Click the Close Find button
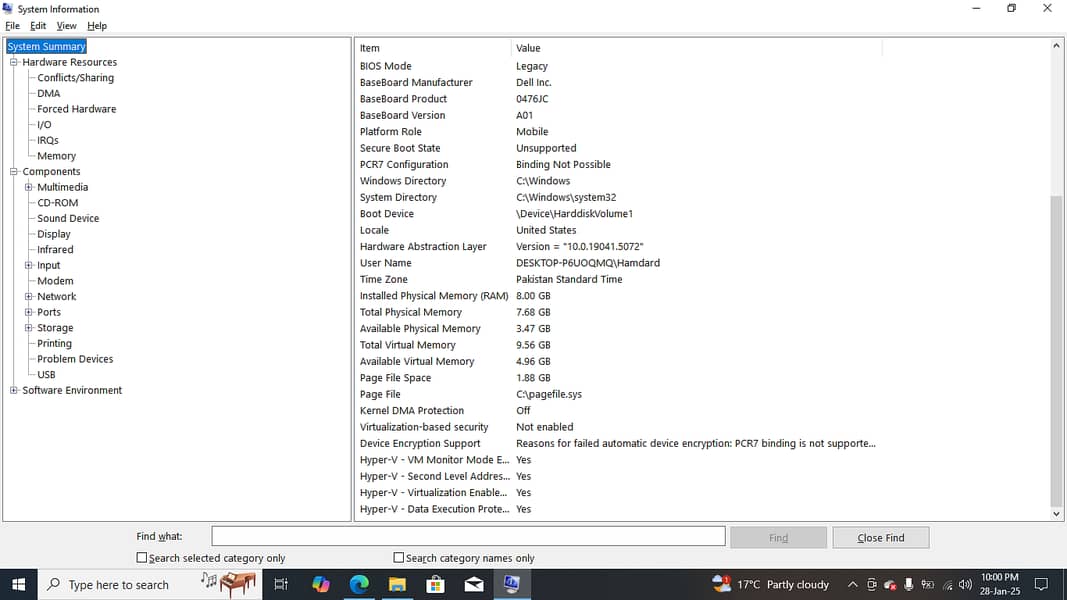The height and width of the screenshot is (600, 1067). click(880, 538)
